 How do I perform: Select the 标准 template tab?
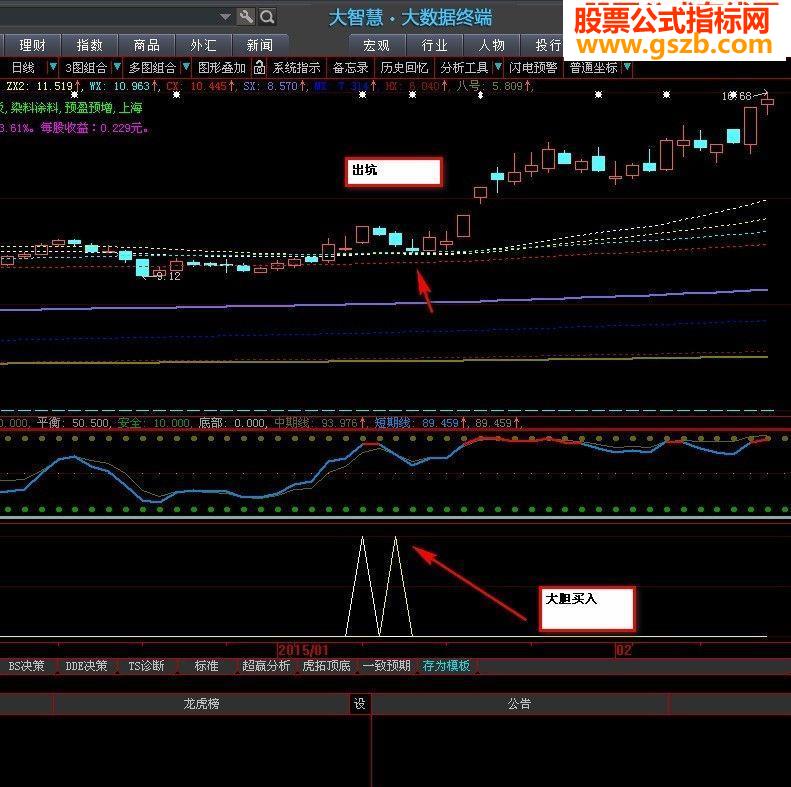[x=206, y=666]
